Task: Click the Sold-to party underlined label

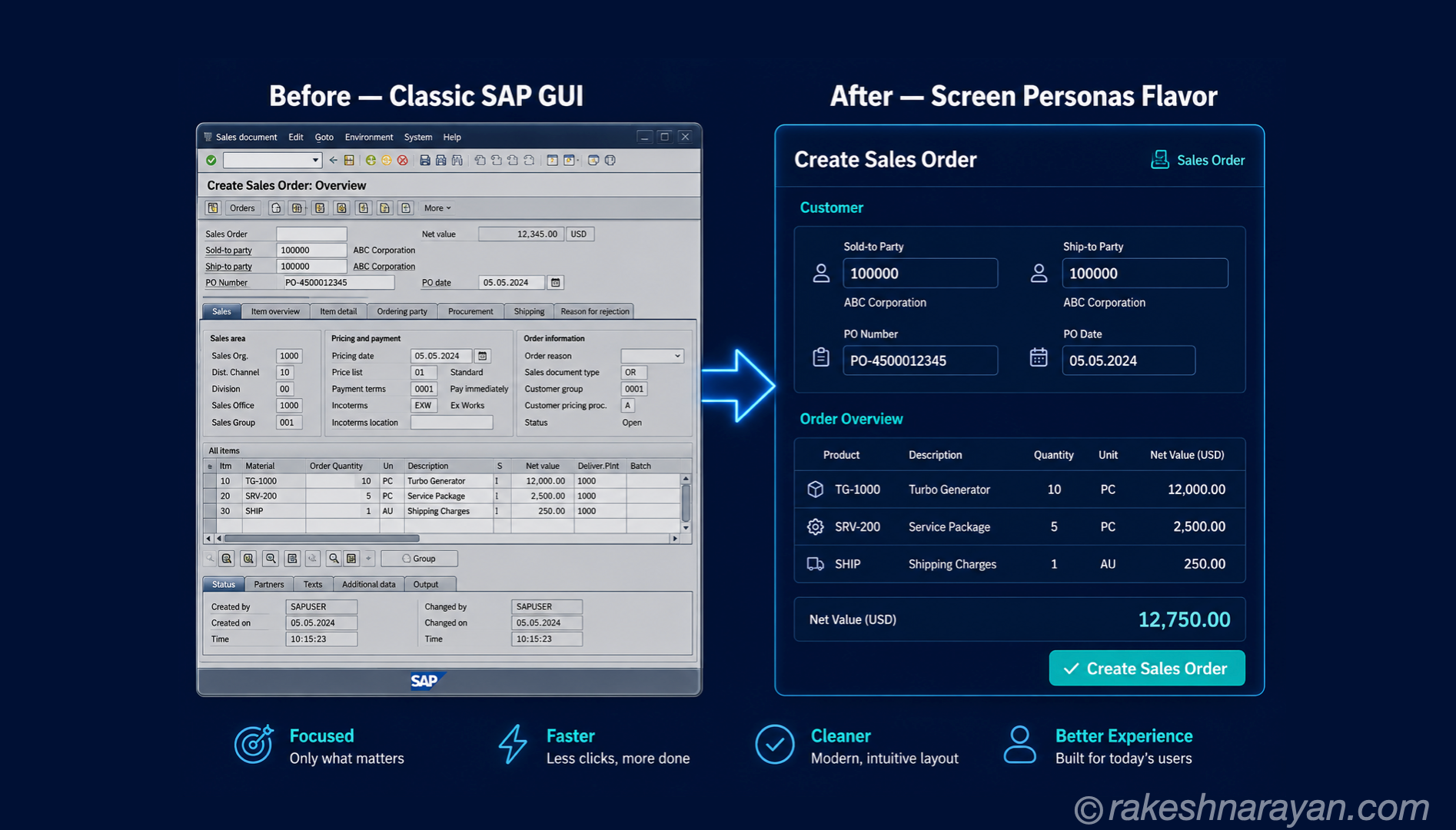Action: click(x=228, y=251)
